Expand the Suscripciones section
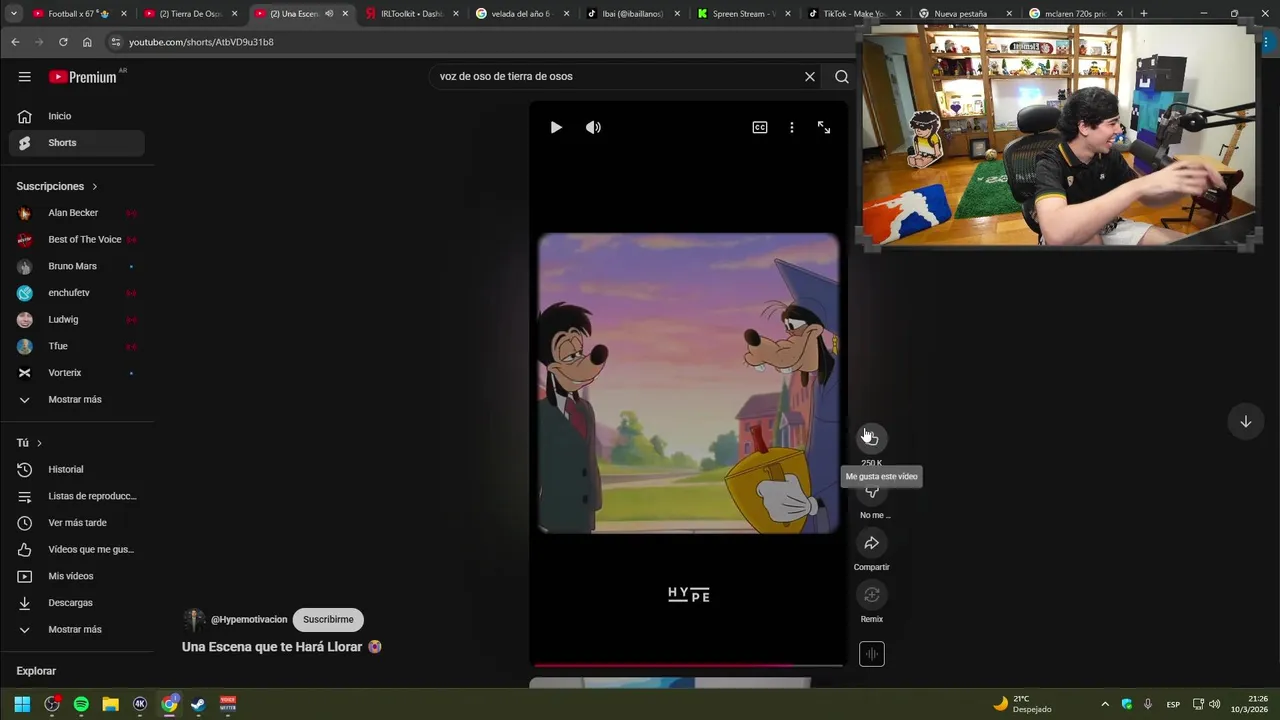This screenshot has height=720, width=1280. pos(57,186)
